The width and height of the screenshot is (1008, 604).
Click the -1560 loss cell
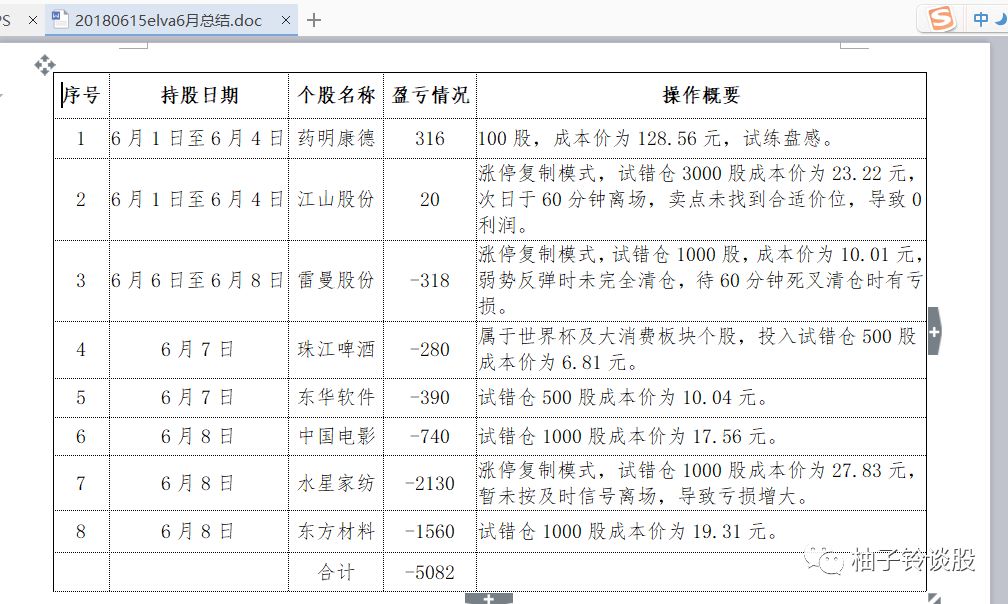coord(430,531)
